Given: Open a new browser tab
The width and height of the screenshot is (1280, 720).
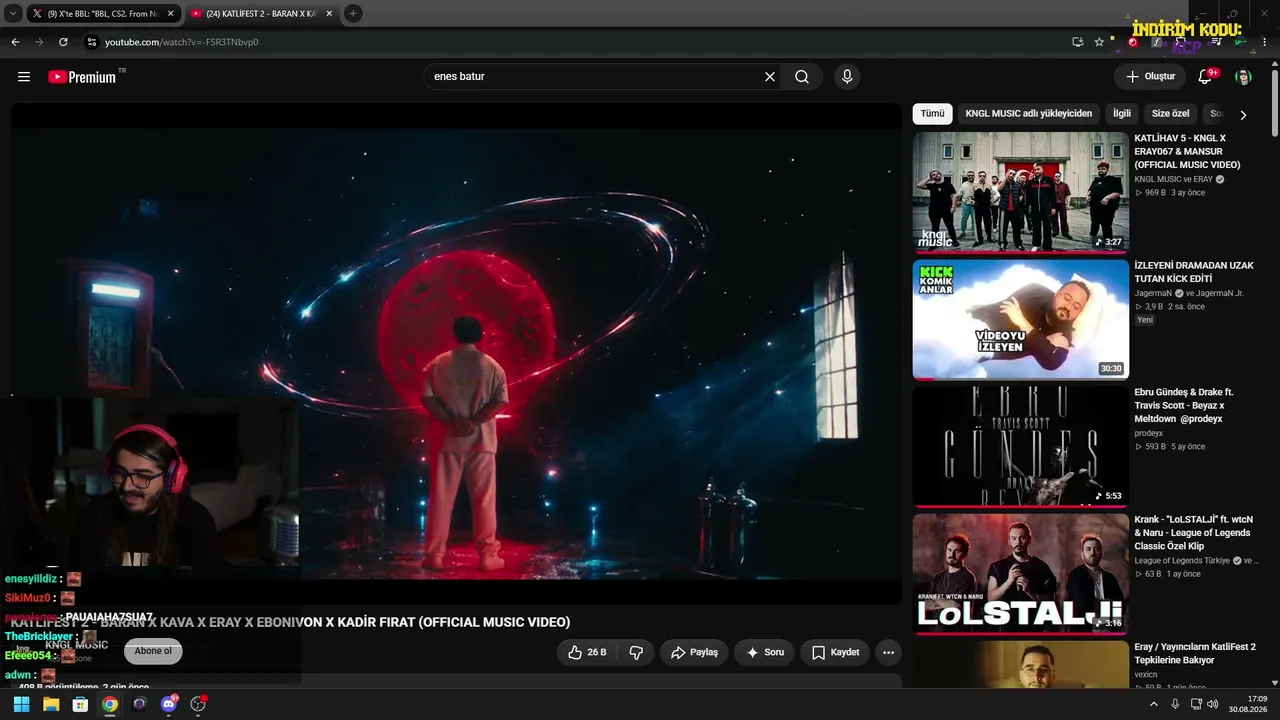Looking at the screenshot, I should [353, 14].
